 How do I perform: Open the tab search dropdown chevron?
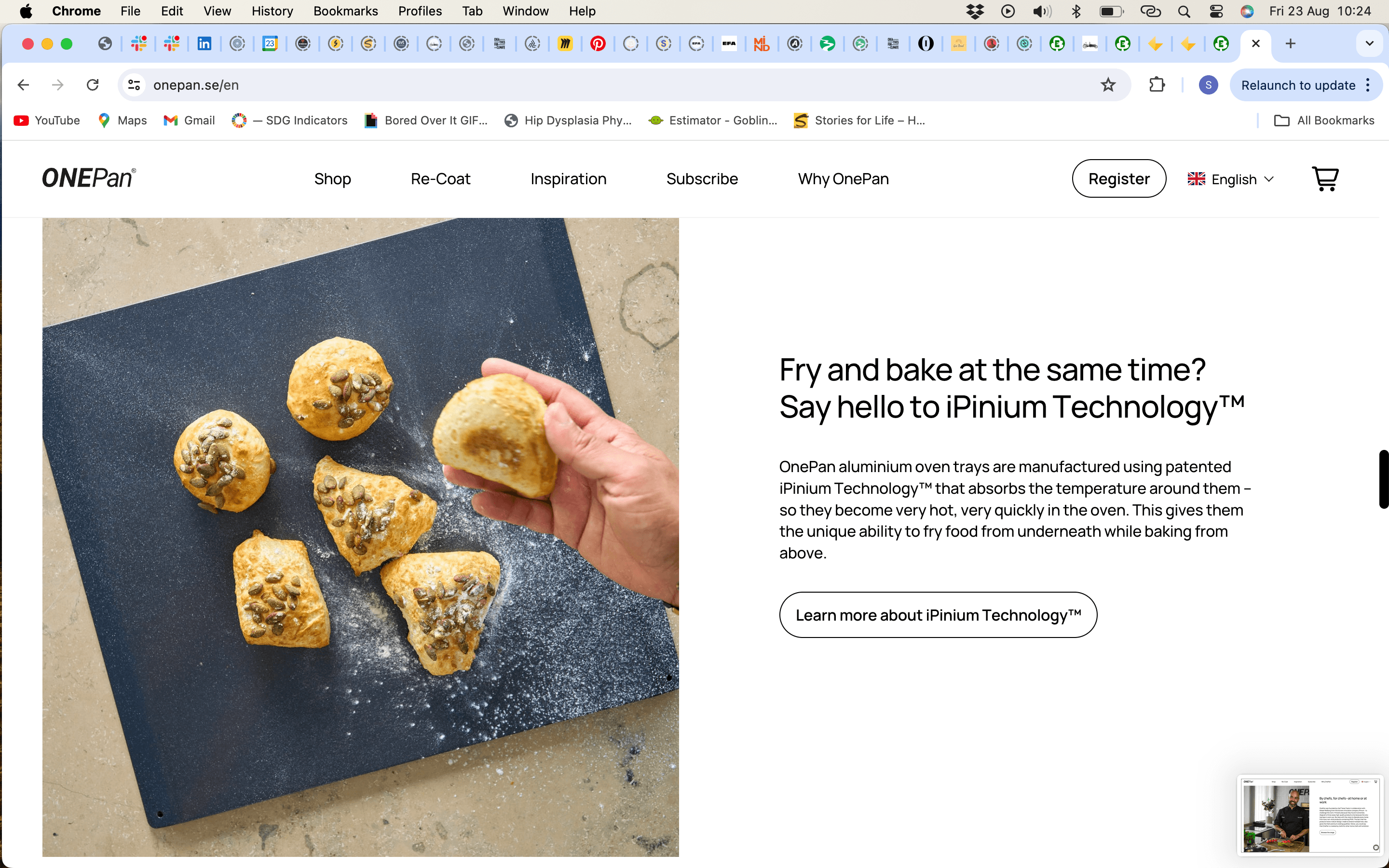point(1370,43)
